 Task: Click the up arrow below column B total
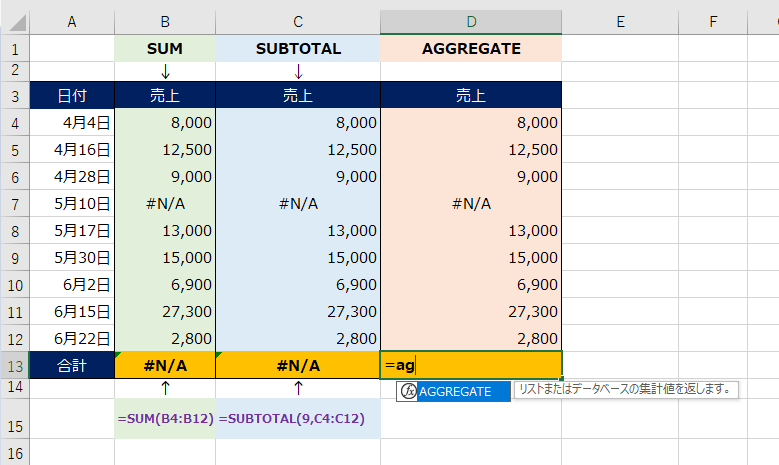pos(165,387)
